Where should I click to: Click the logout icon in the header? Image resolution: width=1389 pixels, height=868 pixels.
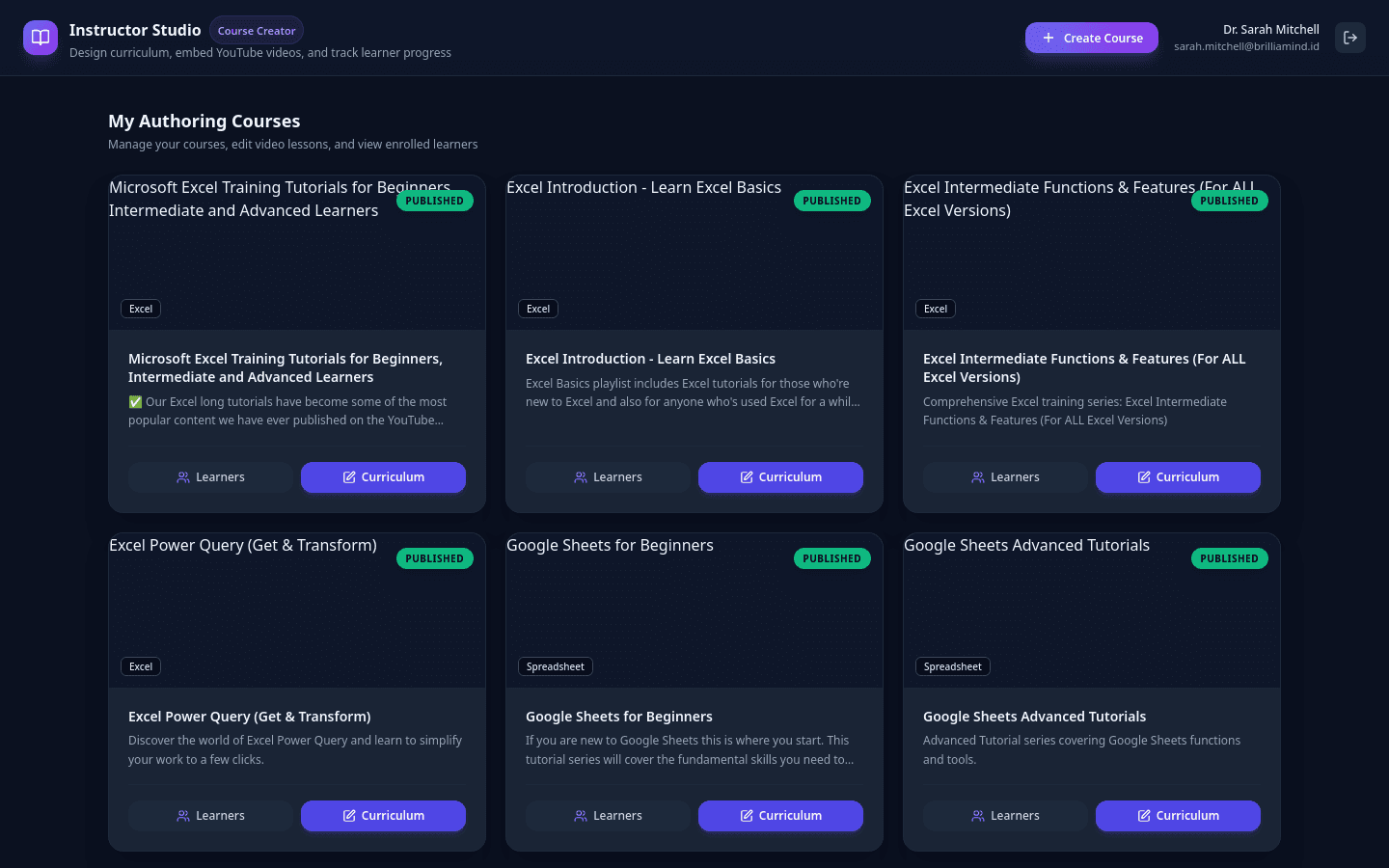click(x=1350, y=38)
